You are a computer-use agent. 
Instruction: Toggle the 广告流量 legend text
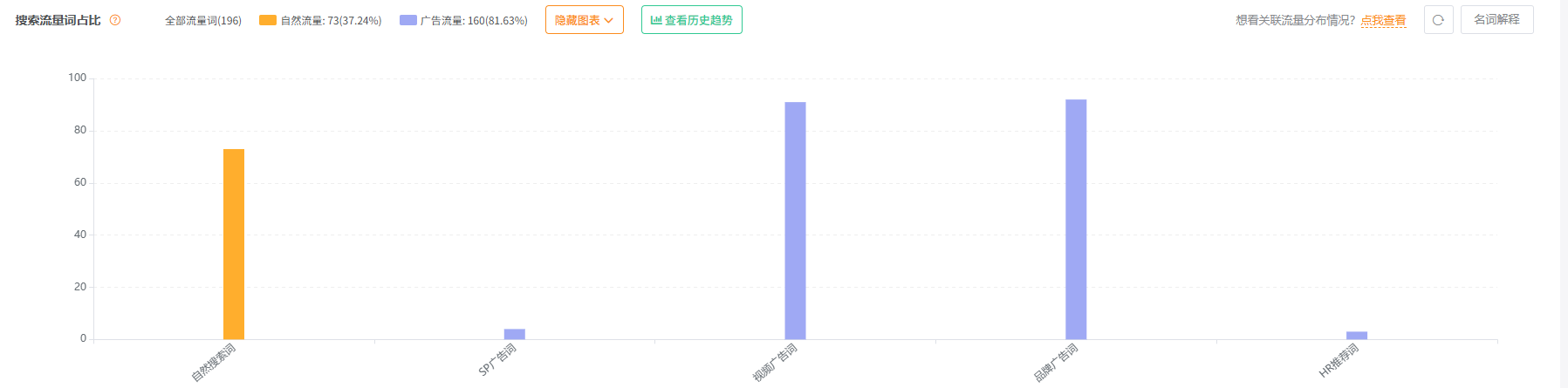[474, 20]
